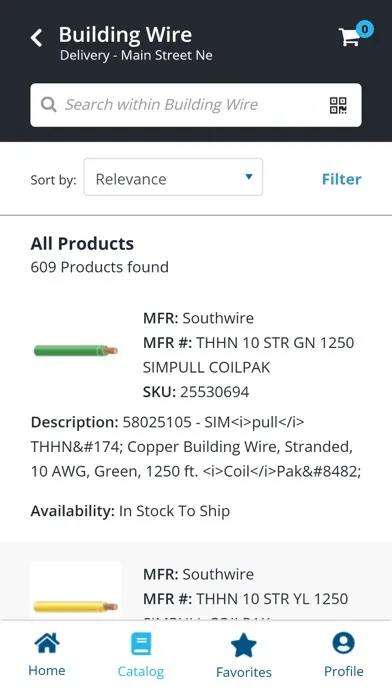Image resolution: width=392 pixels, height=696 pixels.
Task: Open the Filter options
Action: pyautogui.click(x=341, y=179)
